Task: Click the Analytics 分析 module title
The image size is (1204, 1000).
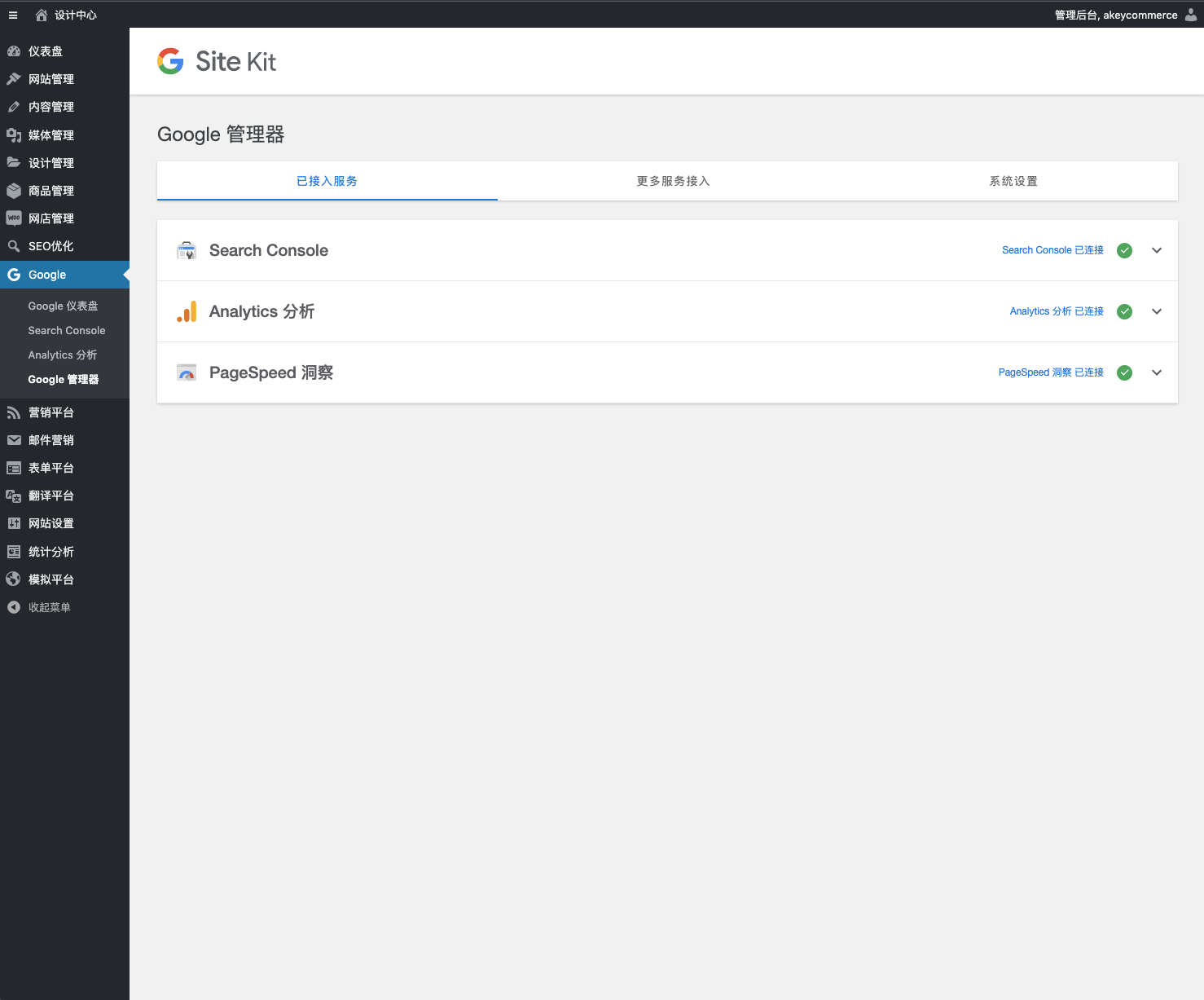Action: [261, 311]
